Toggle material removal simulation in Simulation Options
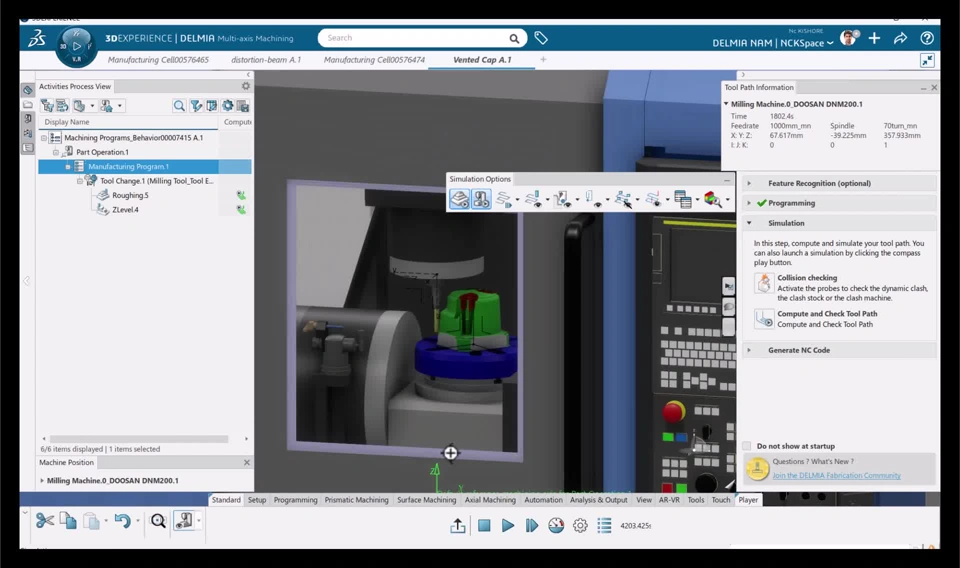The height and width of the screenshot is (568, 960). 459,199
